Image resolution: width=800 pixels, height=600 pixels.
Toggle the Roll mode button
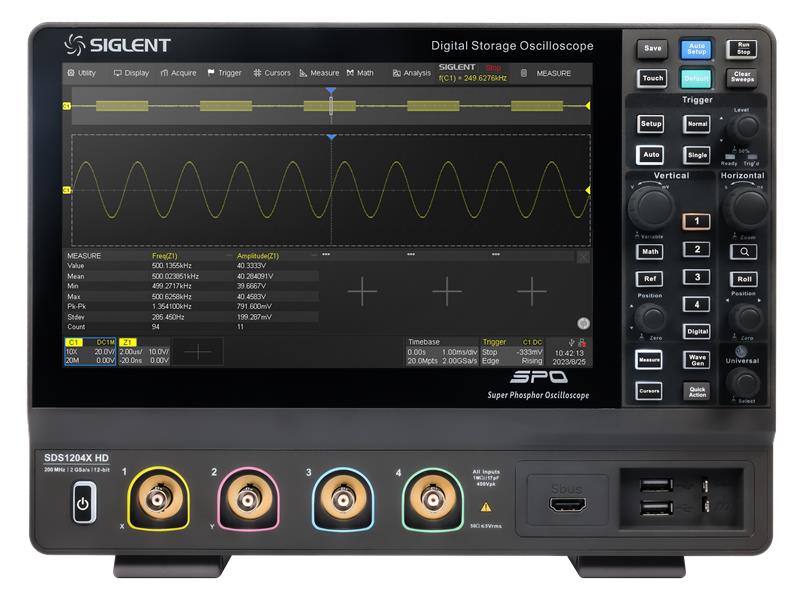(744, 279)
